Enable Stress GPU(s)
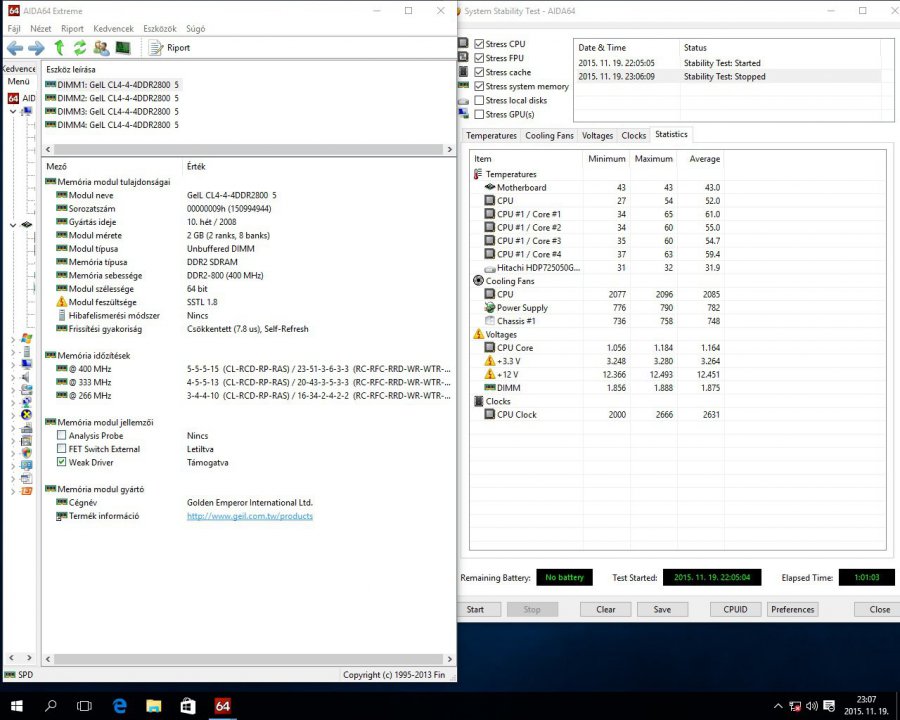Viewport: 900px width, 720px height. point(479,114)
